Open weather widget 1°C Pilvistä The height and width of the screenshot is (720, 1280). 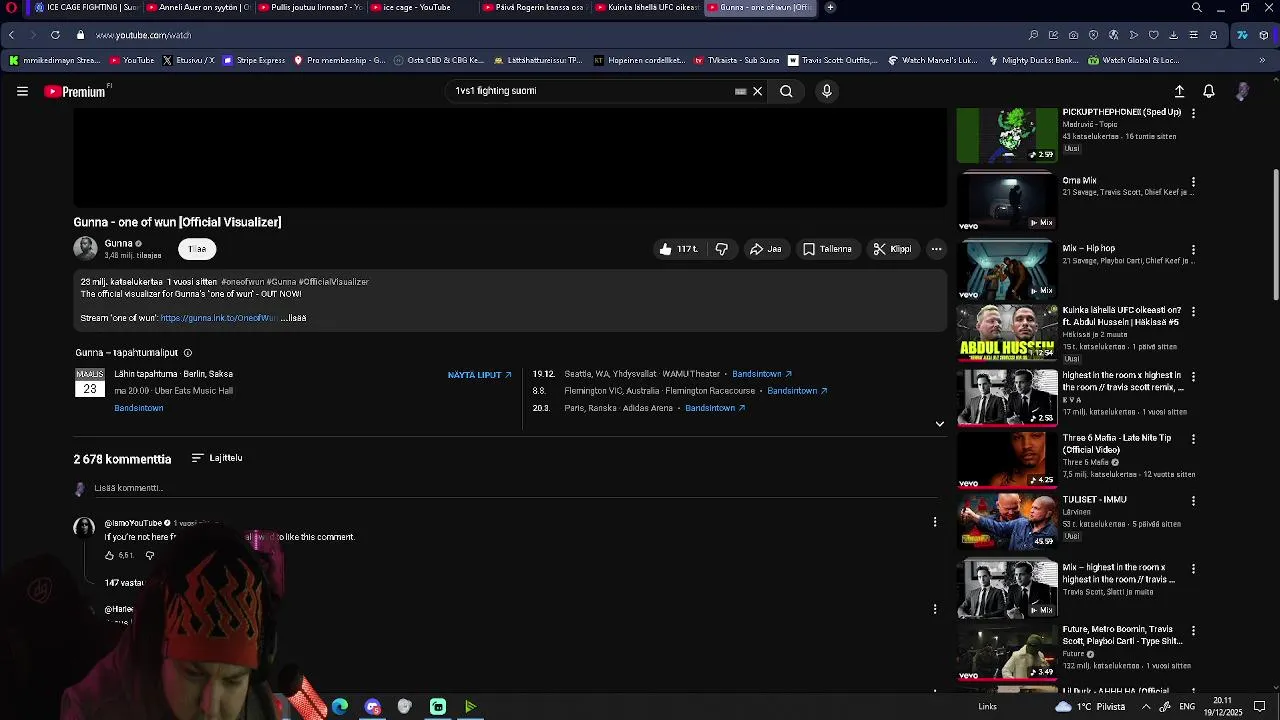pyautogui.click(x=1089, y=707)
